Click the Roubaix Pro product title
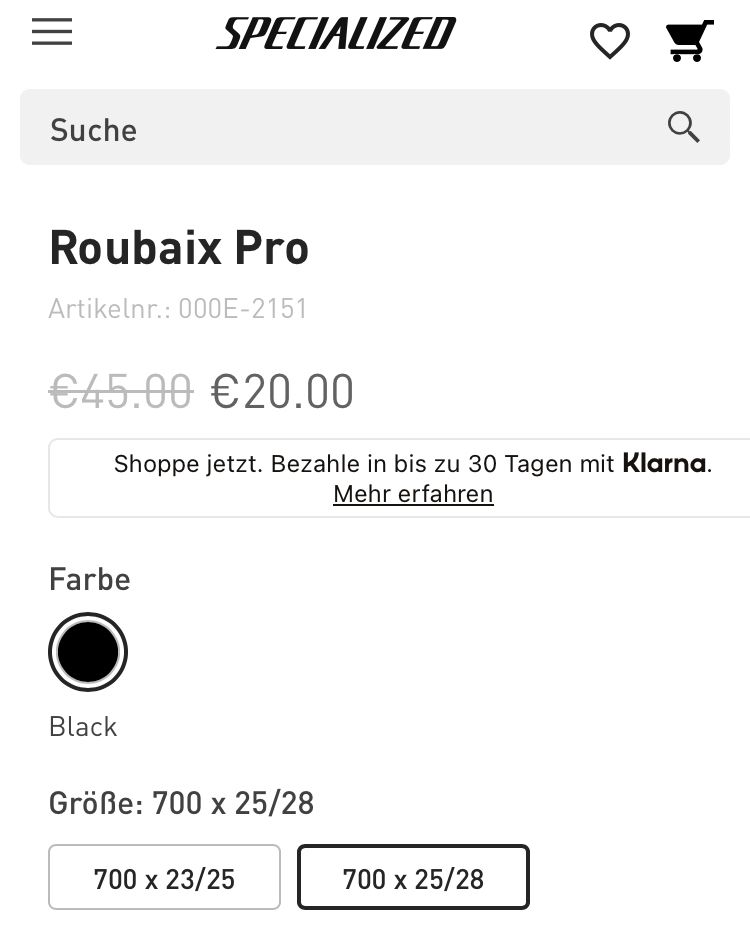The width and height of the screenshot is (750, 945). point(179,248)
